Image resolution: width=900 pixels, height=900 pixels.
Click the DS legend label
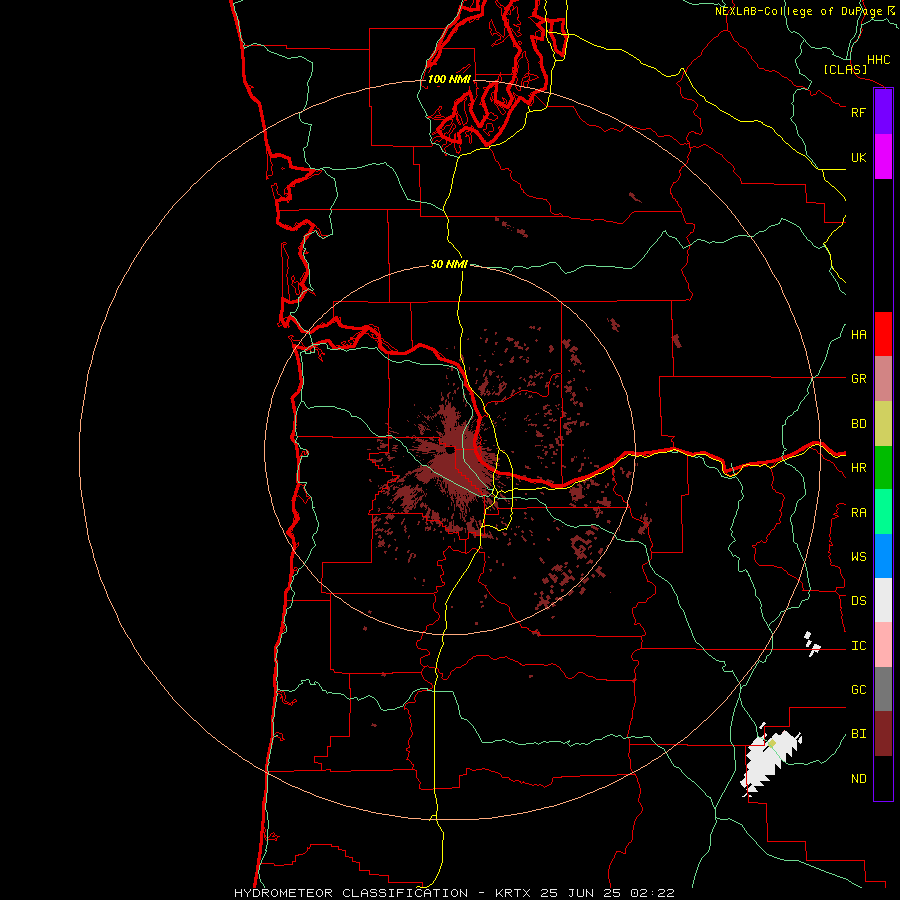[x=859, y=601]
